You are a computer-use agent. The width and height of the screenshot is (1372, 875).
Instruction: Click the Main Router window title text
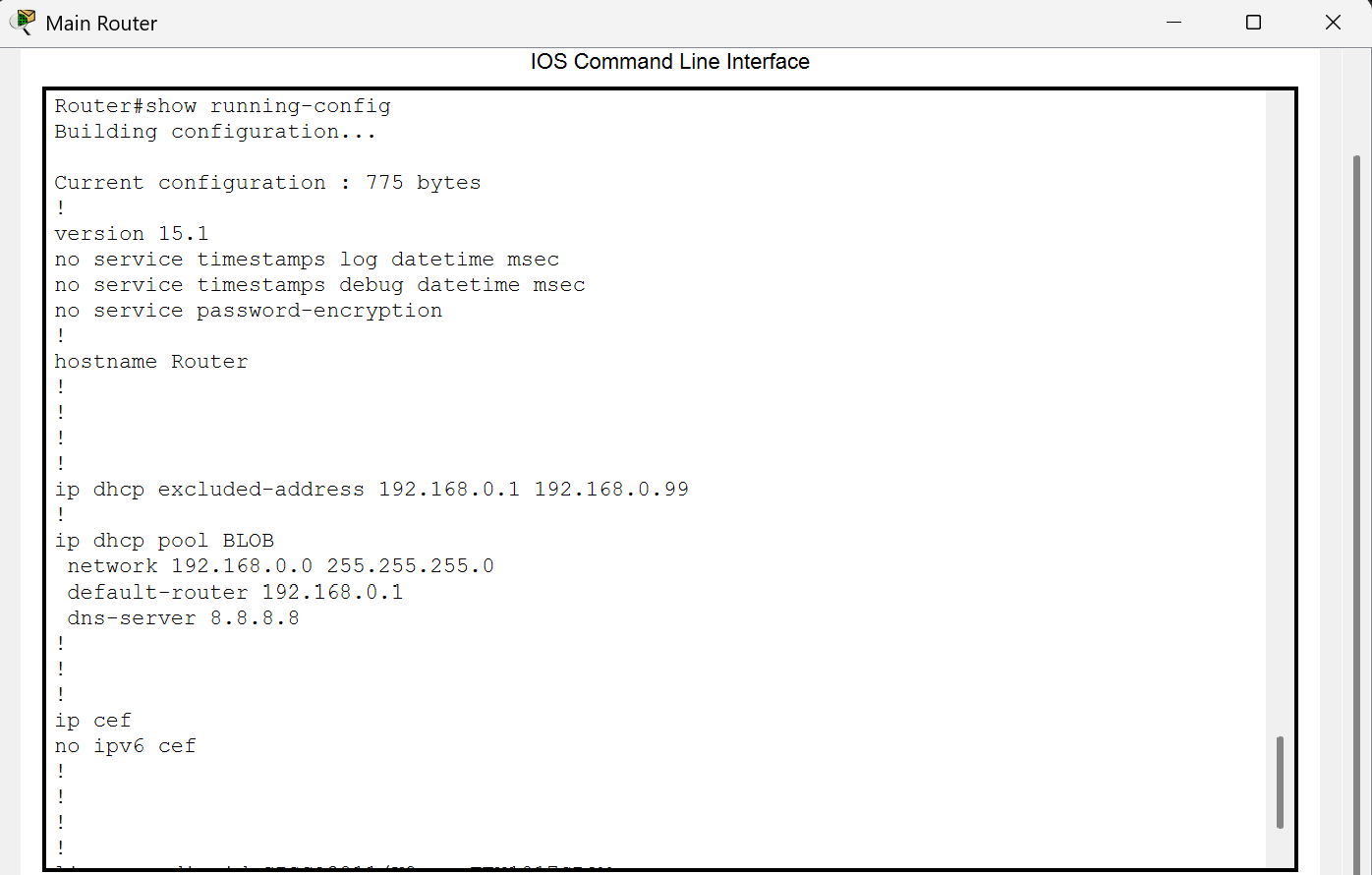point(101,24)
